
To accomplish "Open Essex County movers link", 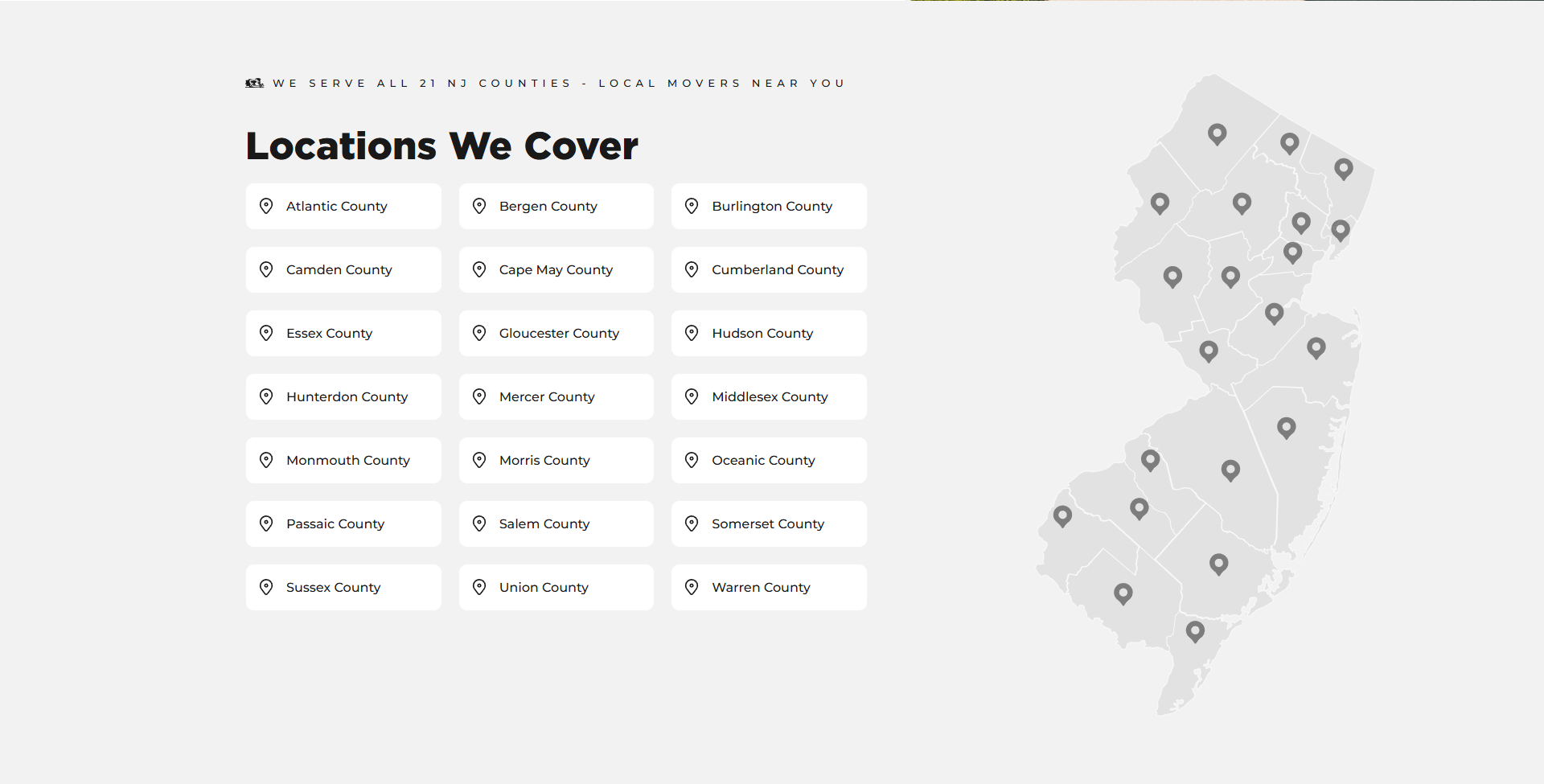I will coord(343,333).
